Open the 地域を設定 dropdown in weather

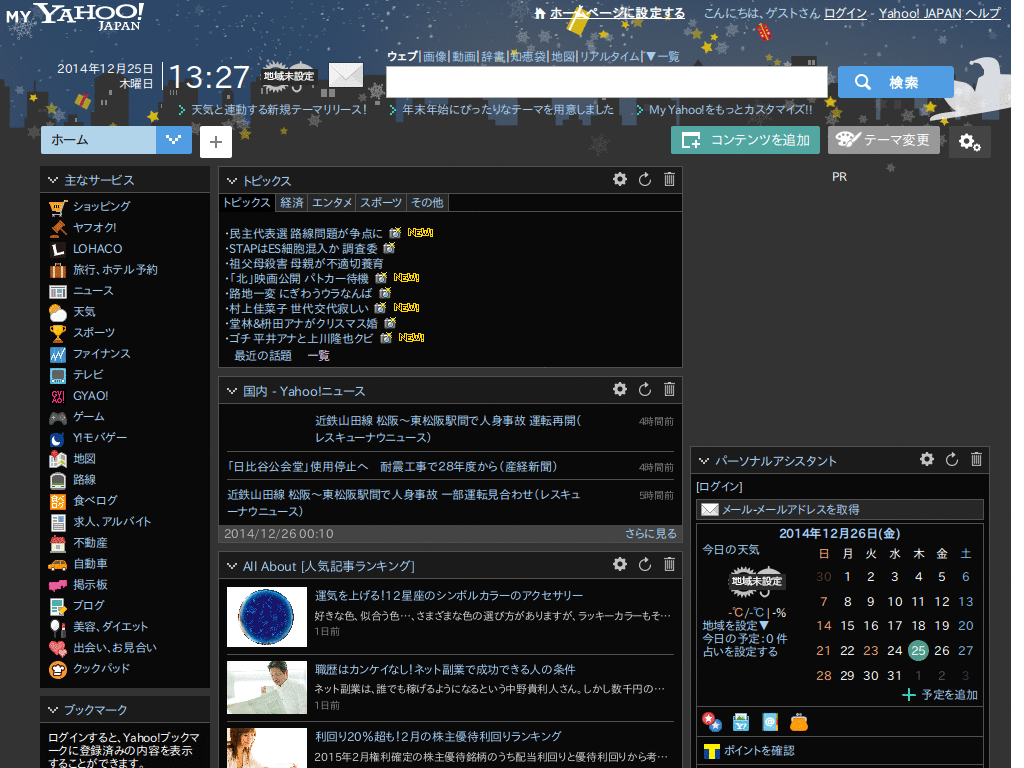coord(735,626)
